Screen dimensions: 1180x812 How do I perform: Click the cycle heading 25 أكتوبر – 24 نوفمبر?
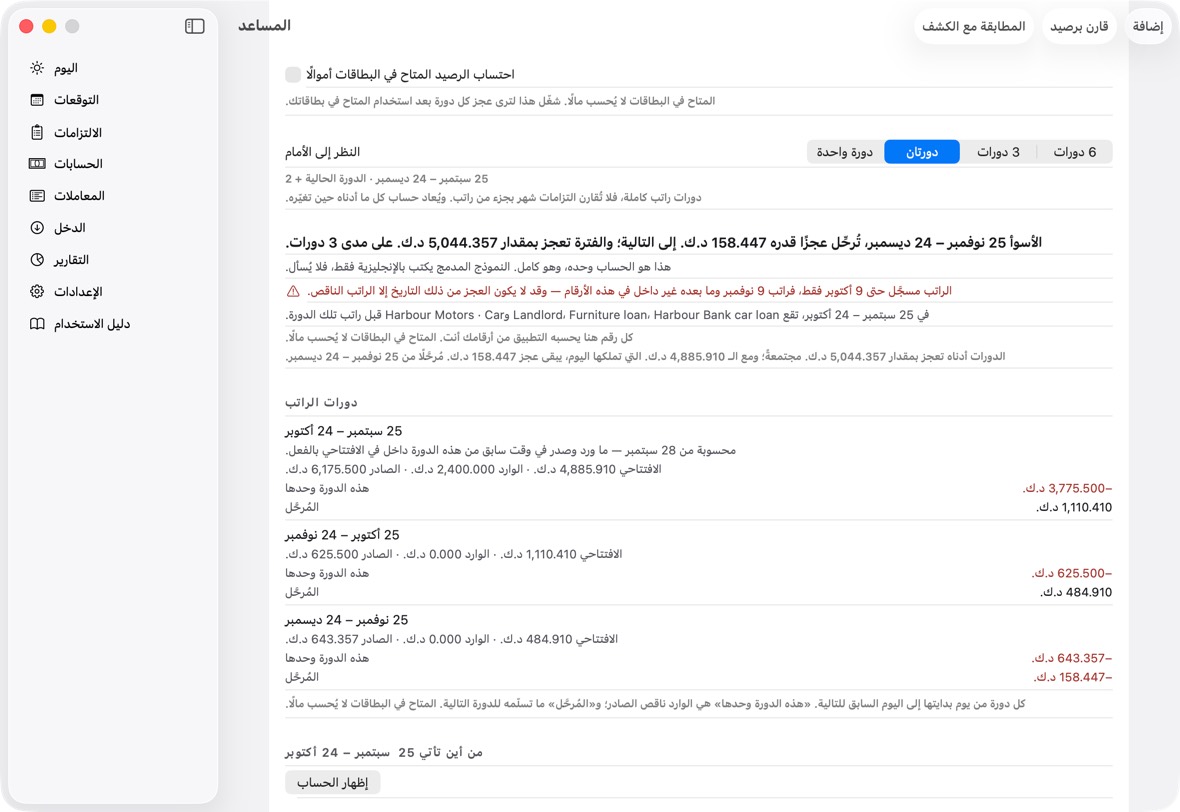click(342, 535)
